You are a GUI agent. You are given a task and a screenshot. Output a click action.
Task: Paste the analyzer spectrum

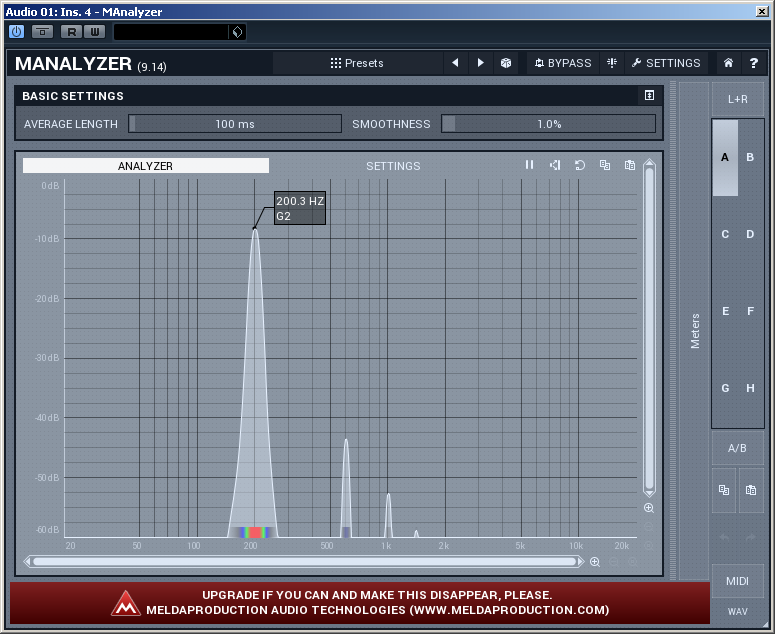point(630,165)
